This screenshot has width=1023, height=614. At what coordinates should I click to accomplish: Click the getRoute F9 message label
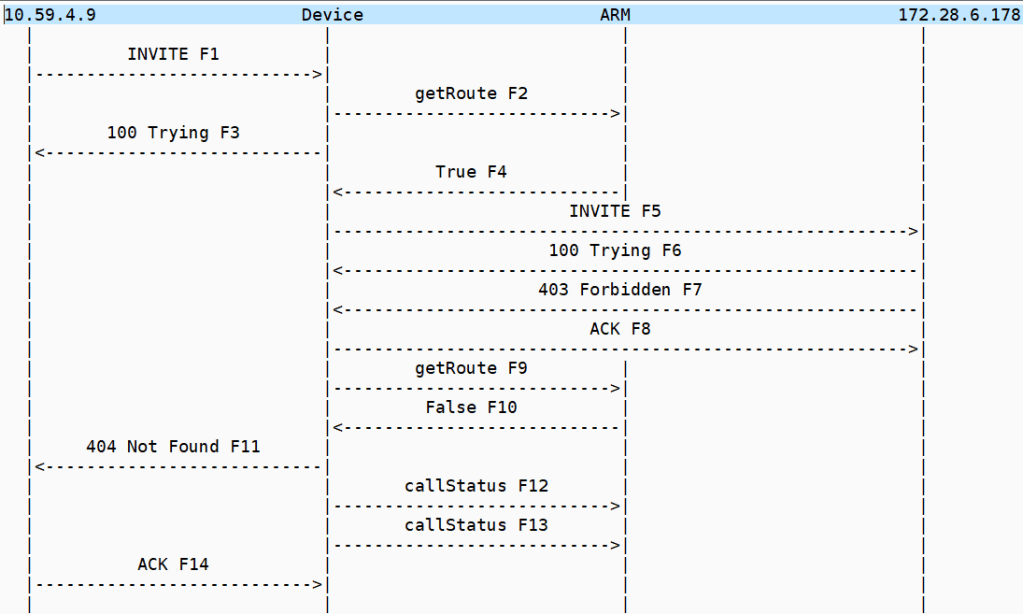[471, 368]
